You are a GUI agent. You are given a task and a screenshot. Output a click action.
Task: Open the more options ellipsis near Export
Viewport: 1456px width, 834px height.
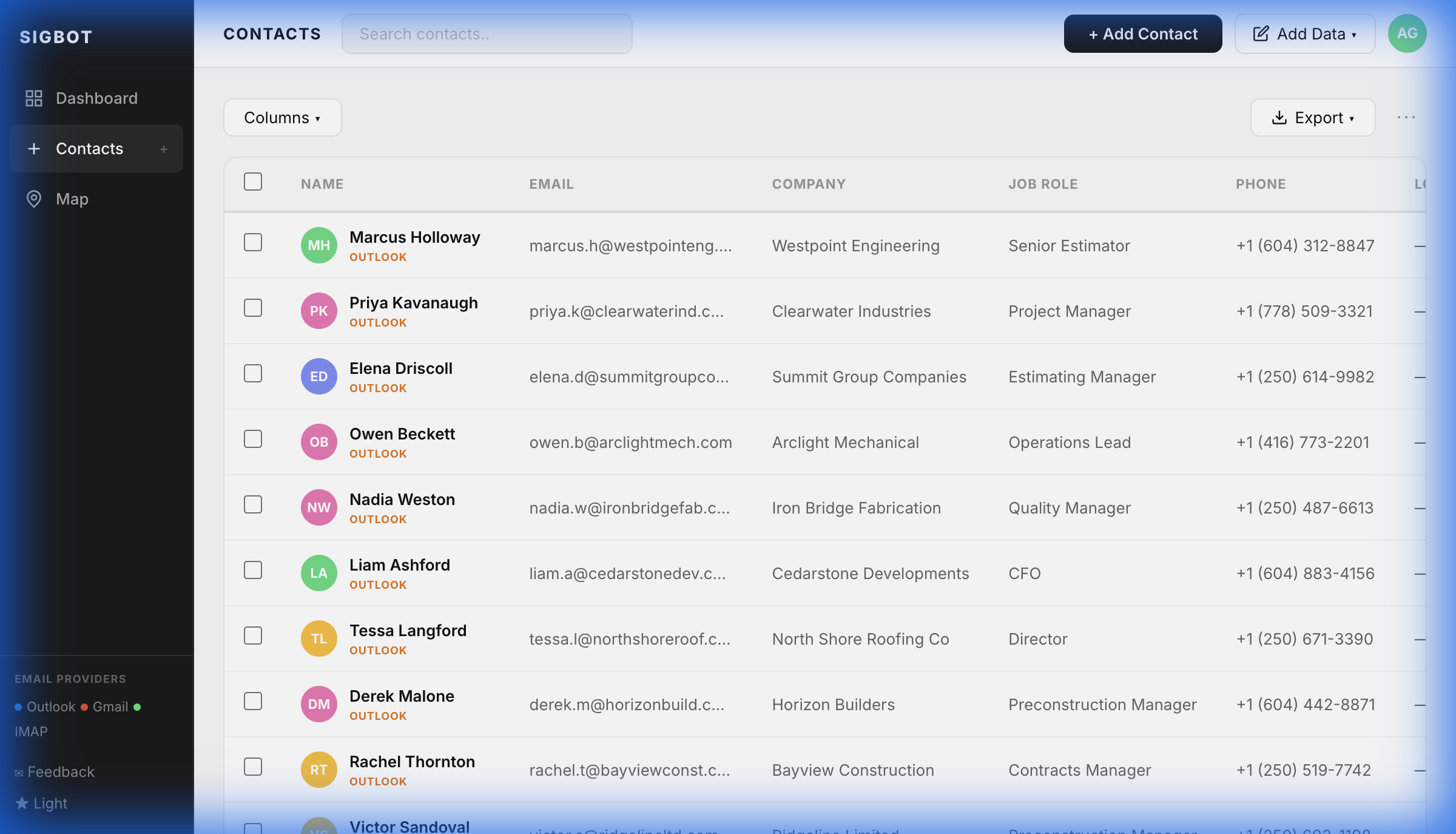click(1407, 117)
